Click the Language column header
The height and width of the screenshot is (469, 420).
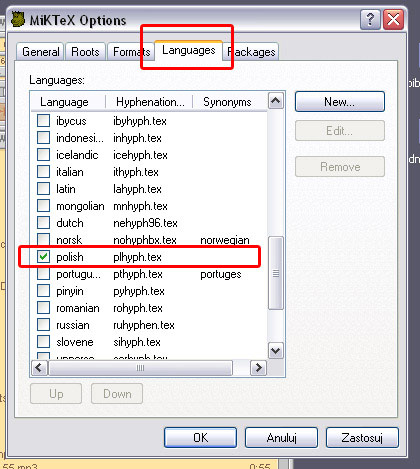pyautogui.click(x=68, y=102)
